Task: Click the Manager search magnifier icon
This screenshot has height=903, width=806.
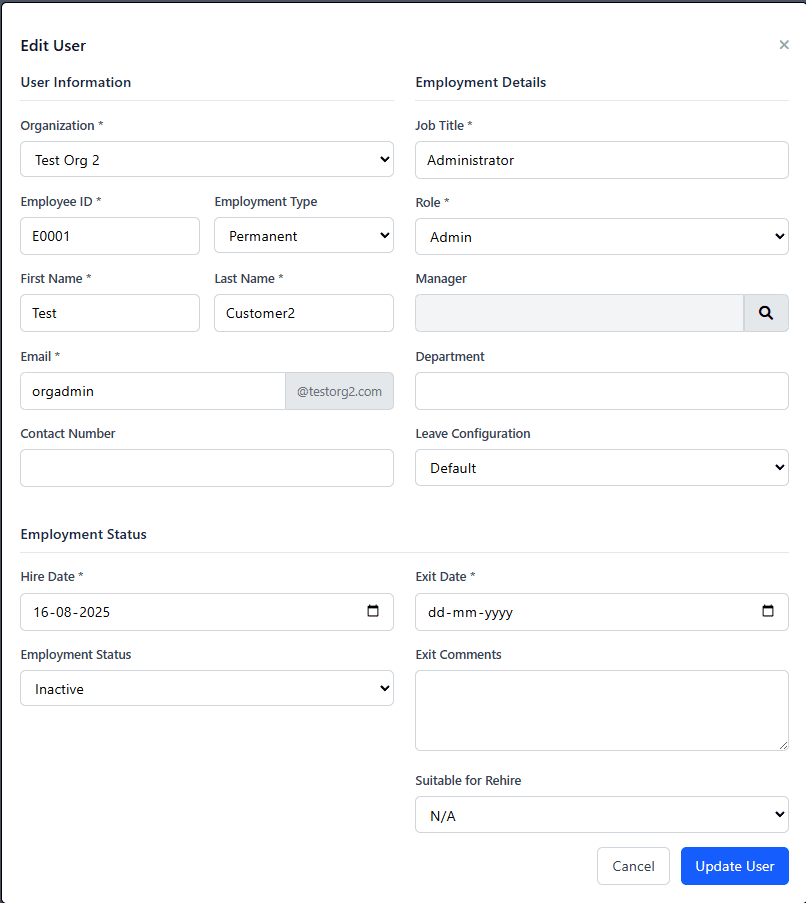Action: pos(766,313)
